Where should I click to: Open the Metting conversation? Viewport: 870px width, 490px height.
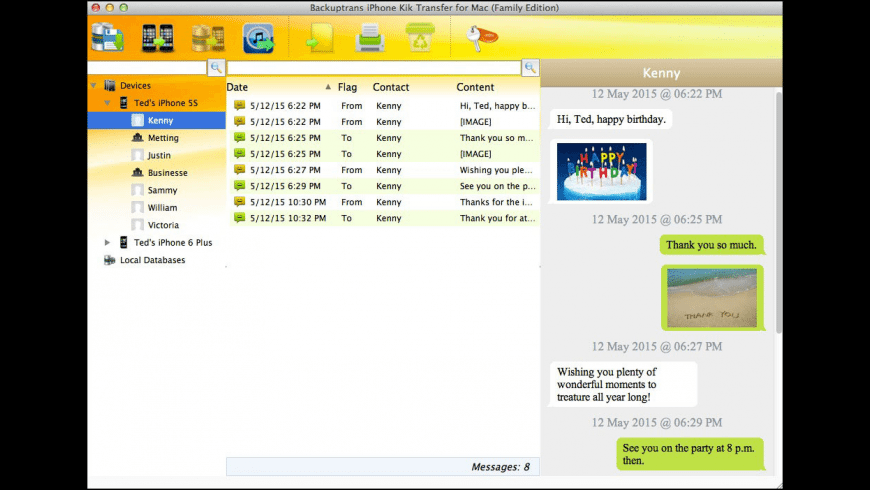coord(163,138)
